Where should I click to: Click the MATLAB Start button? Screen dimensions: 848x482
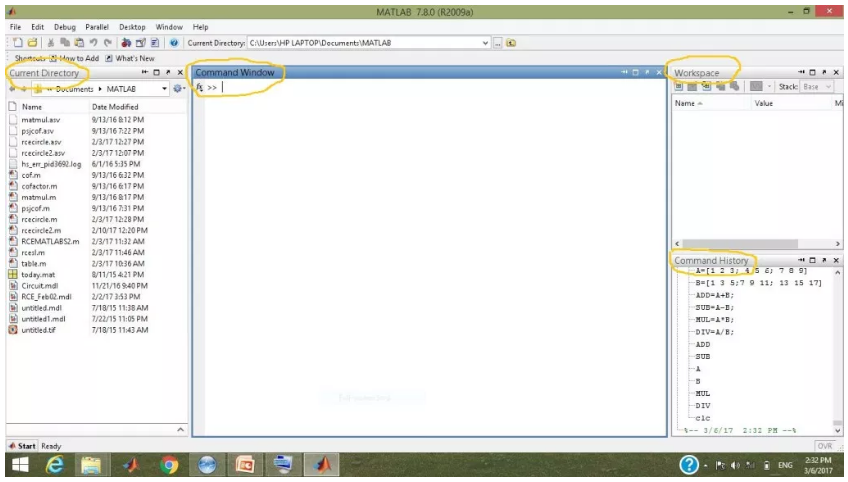click(x=22, y=446)
